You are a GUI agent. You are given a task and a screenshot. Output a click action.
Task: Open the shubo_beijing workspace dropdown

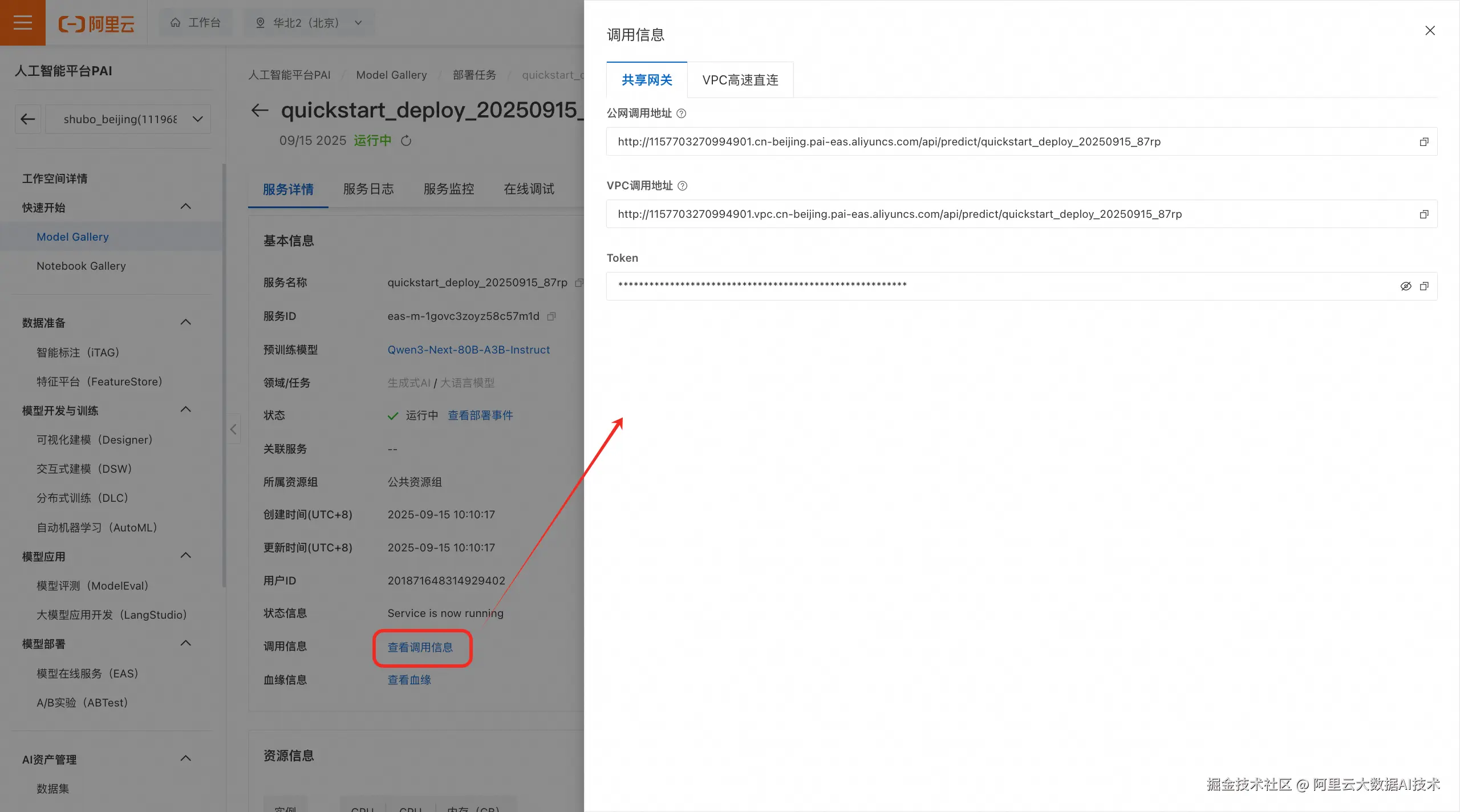pyautogui.click(x=128, y=119)
